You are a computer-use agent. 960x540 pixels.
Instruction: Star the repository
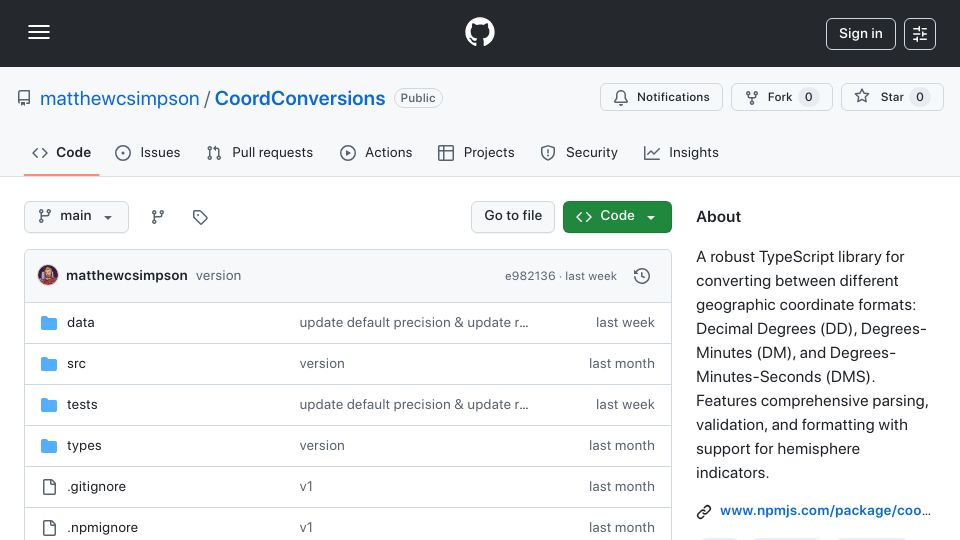(892, 97)
